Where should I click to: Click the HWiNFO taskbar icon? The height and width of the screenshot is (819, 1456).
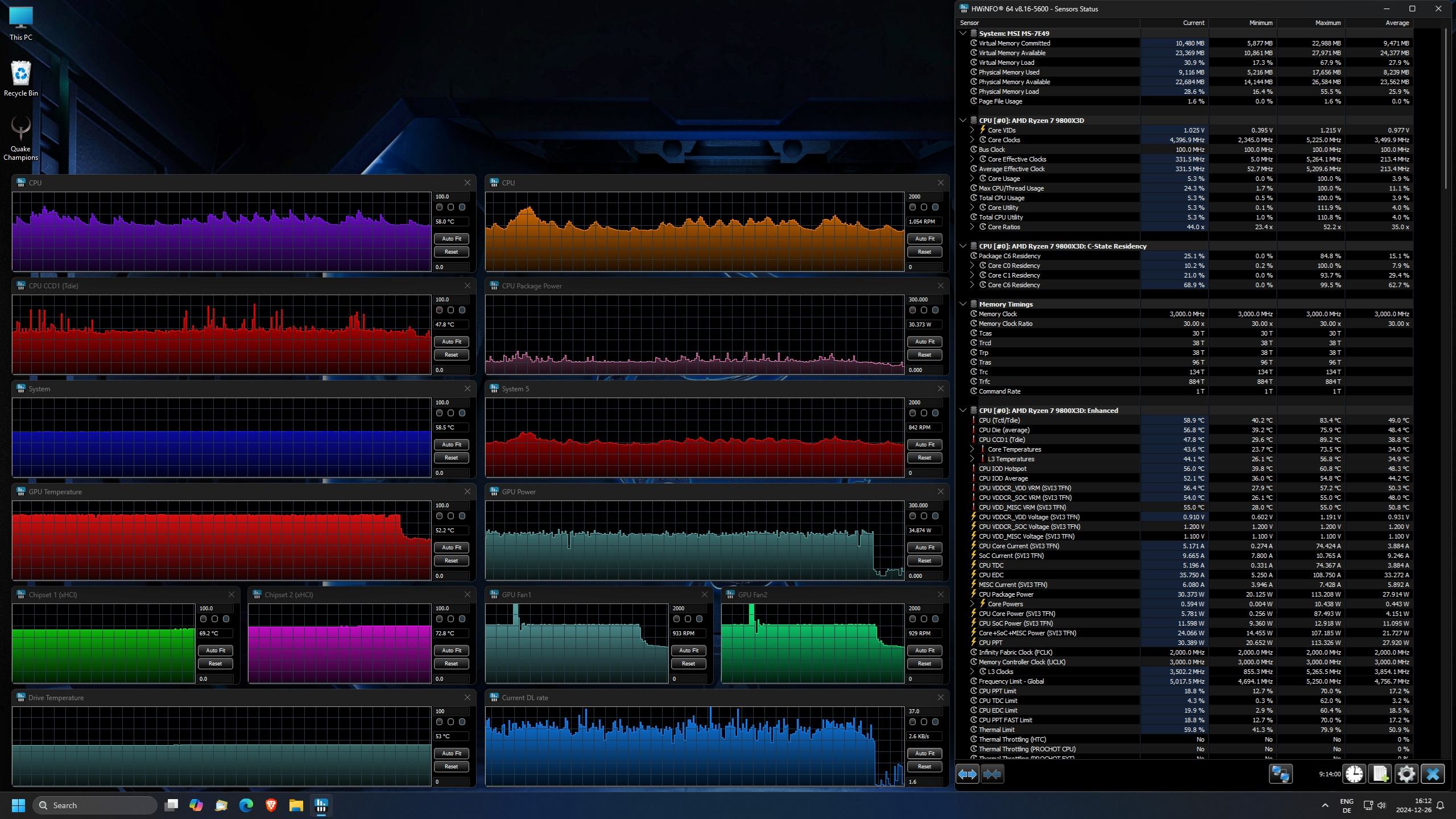pos(321,805)
